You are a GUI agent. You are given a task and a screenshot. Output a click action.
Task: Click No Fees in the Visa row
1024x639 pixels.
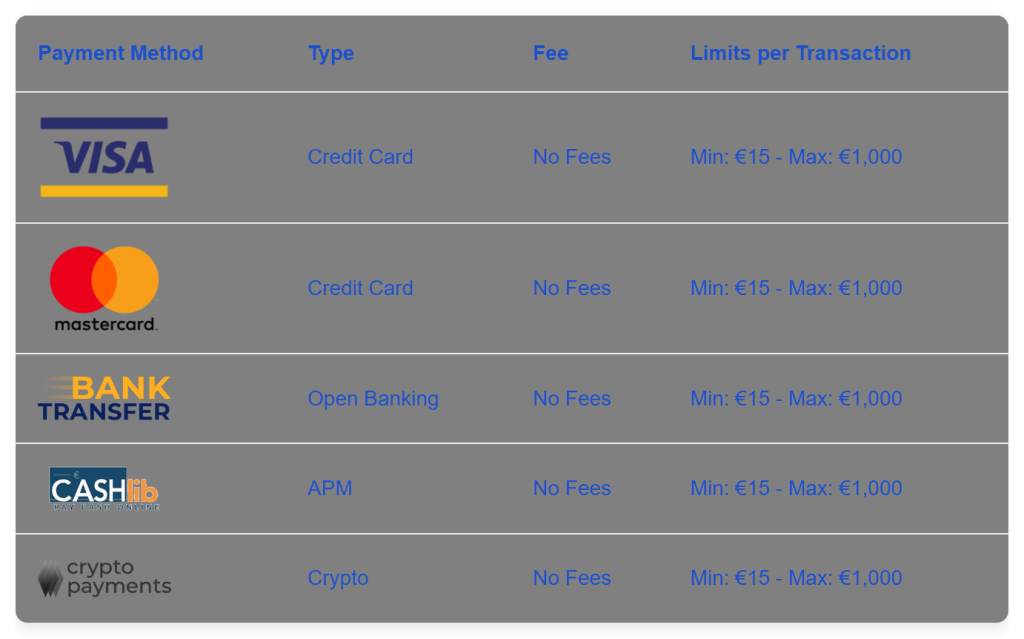click(x=571, y=157)
